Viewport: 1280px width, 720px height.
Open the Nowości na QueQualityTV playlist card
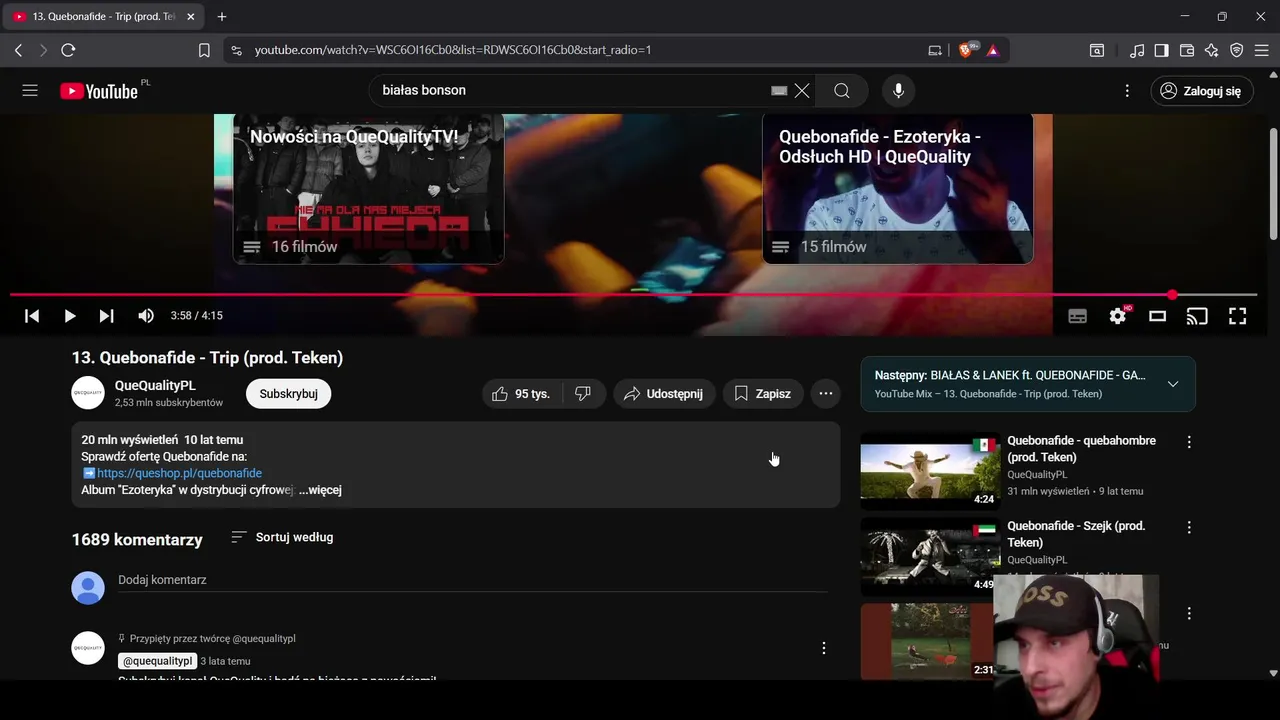coord(368,188)
